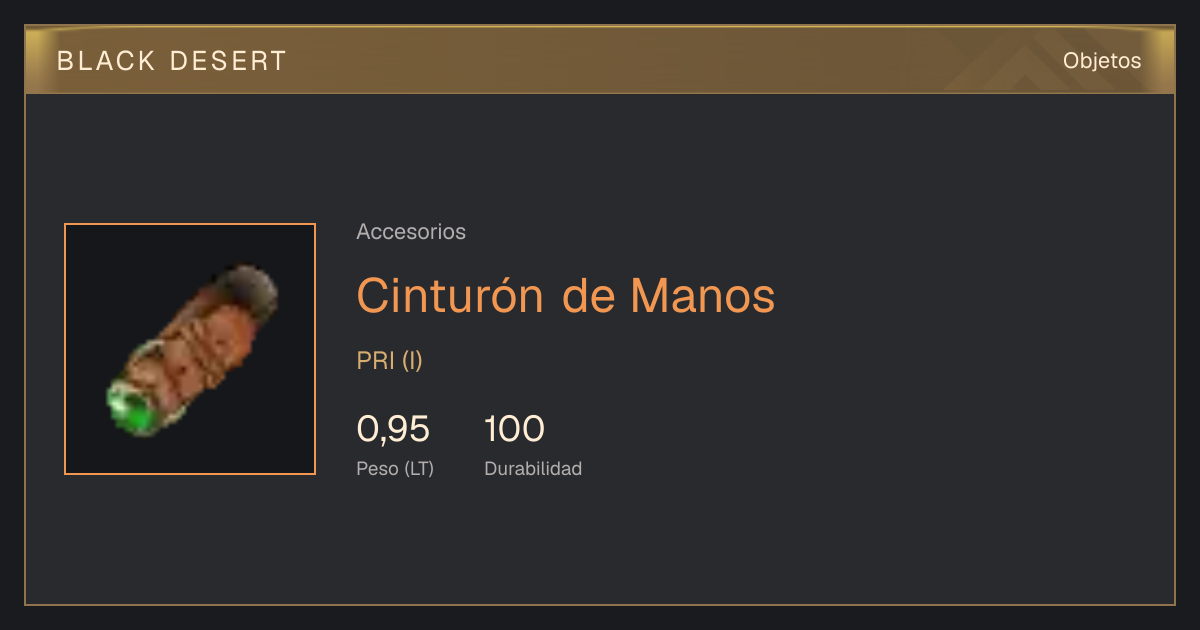Click the BLACK DESERT header title

pyautogui.click(x=172, y=61)
